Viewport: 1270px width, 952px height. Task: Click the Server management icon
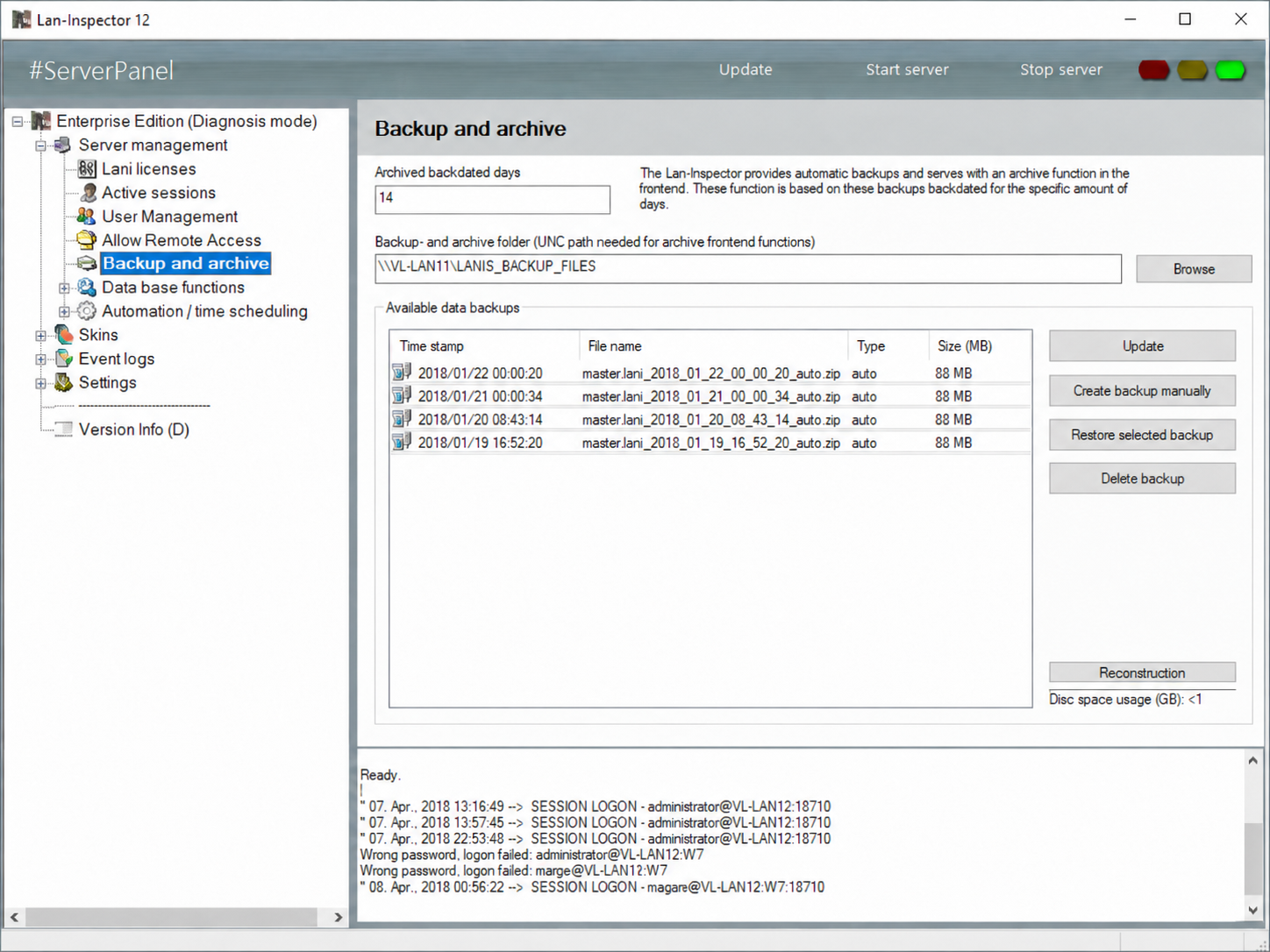62,145
